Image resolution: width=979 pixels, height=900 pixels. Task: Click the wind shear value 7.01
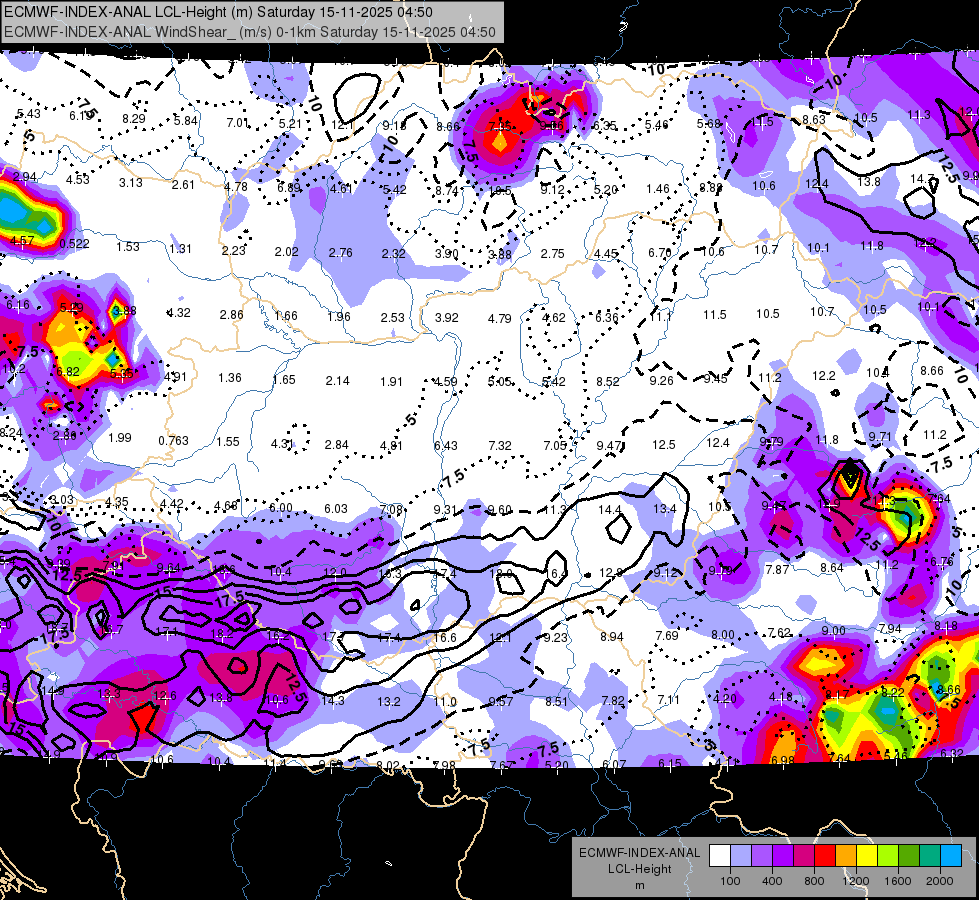tap(237, 122)
